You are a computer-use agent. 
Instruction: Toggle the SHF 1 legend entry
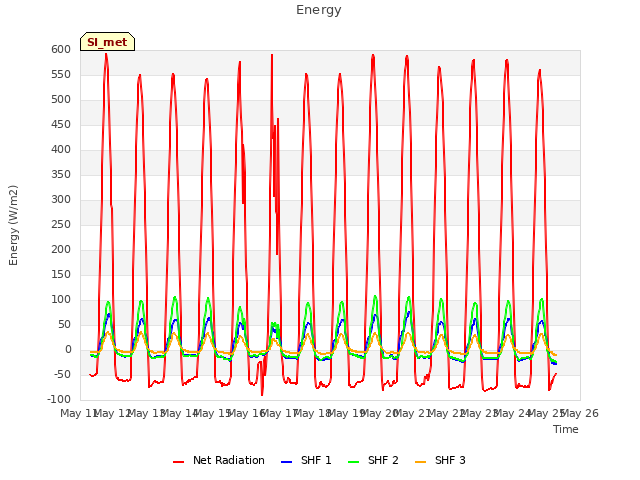(306, 460)
